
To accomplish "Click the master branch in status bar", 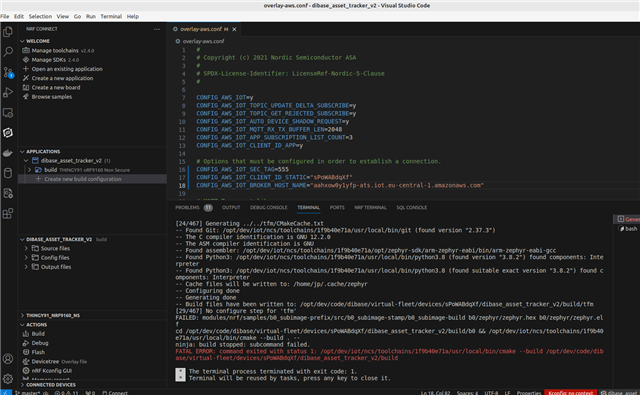I will click(x=28, y=393).
